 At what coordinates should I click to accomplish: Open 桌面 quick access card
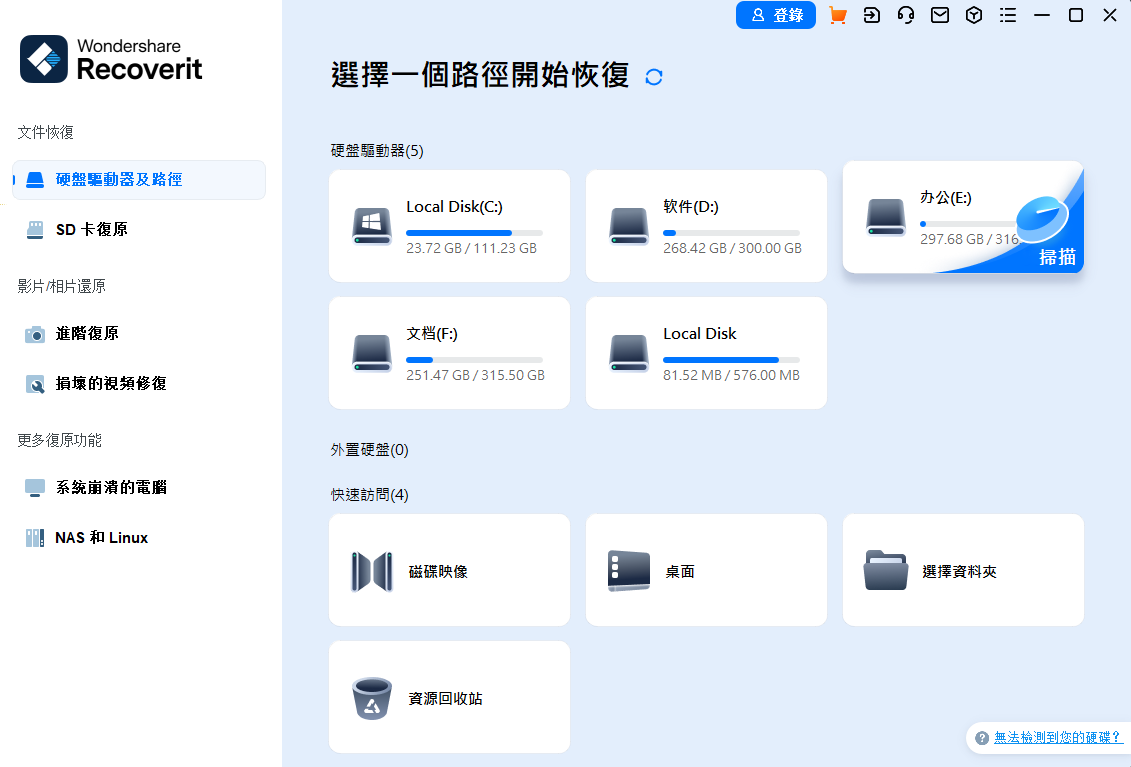coord(706,570)
